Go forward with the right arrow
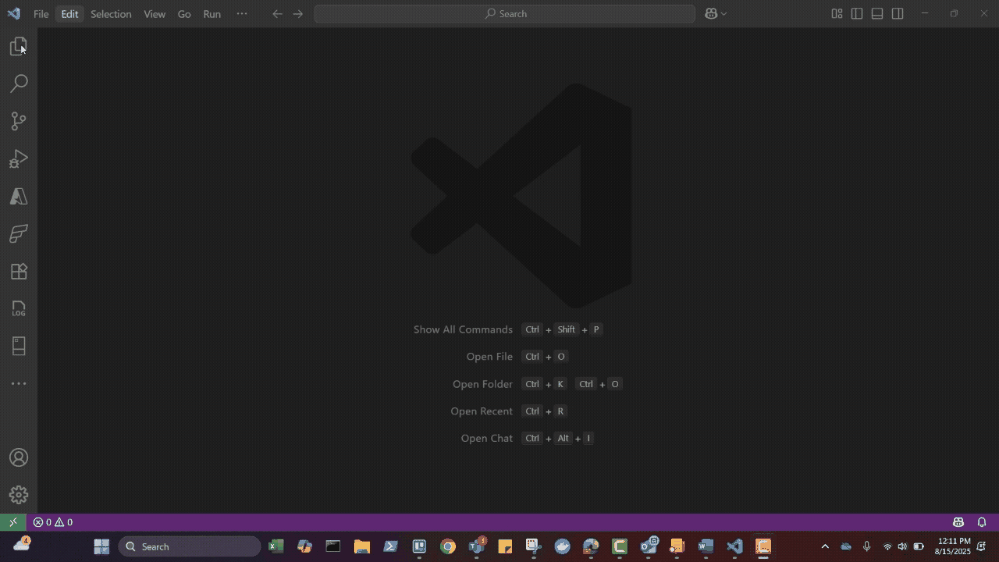999x562 pixels. [x=298, y=13]
